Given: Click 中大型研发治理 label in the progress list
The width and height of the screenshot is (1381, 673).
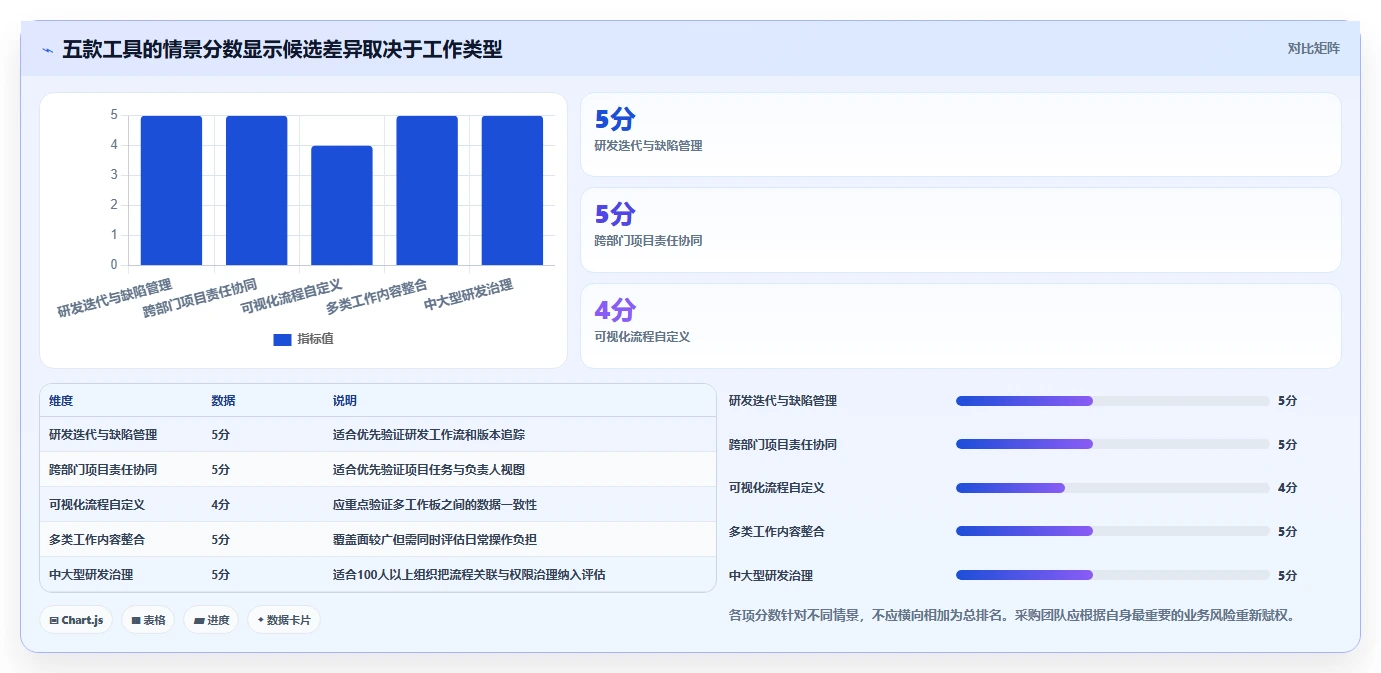Looking at the screenshot, I should tap(771, 575).
